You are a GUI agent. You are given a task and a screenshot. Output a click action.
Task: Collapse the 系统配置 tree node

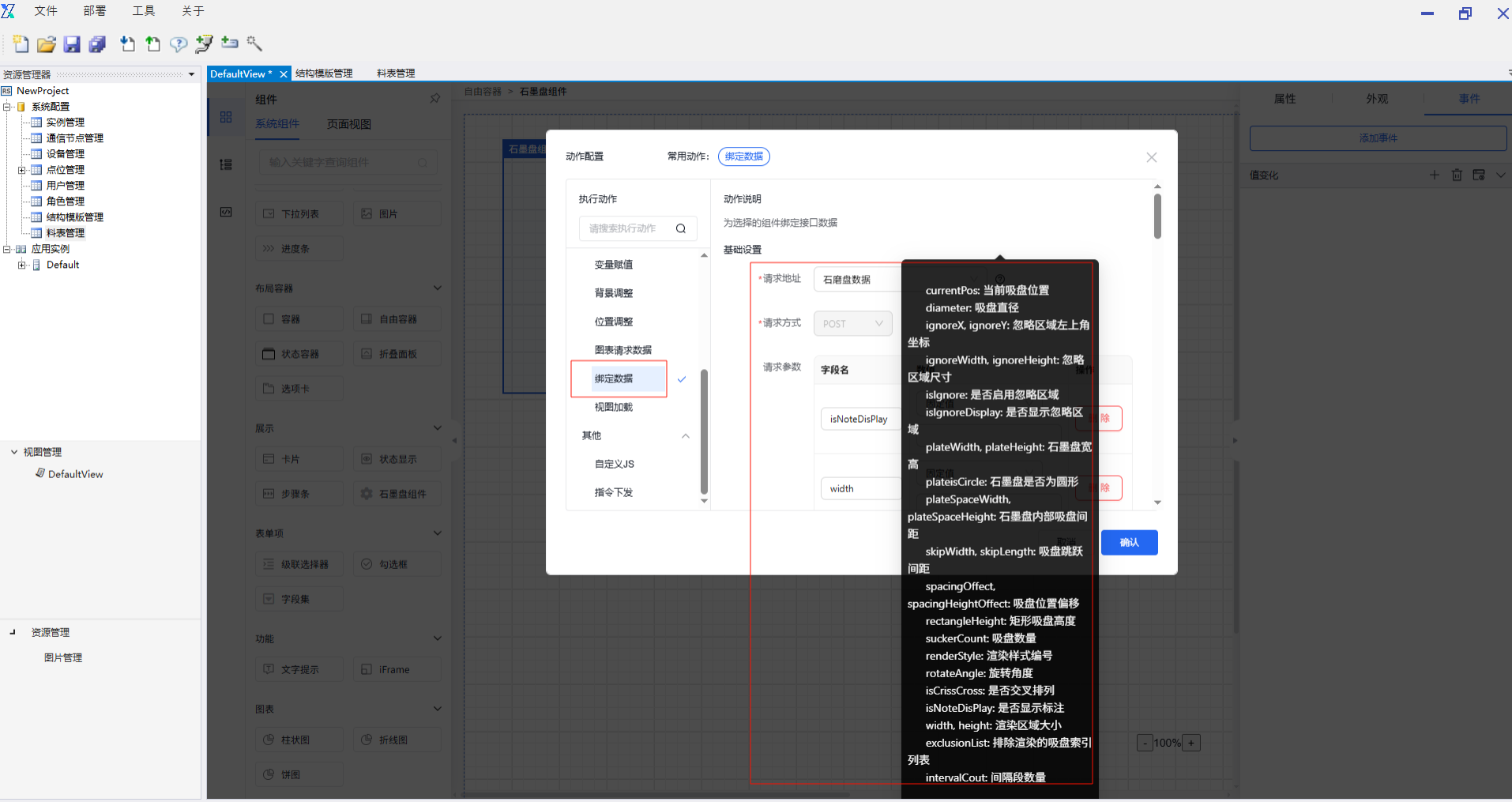pyautogui.click(x=7, y=107)
